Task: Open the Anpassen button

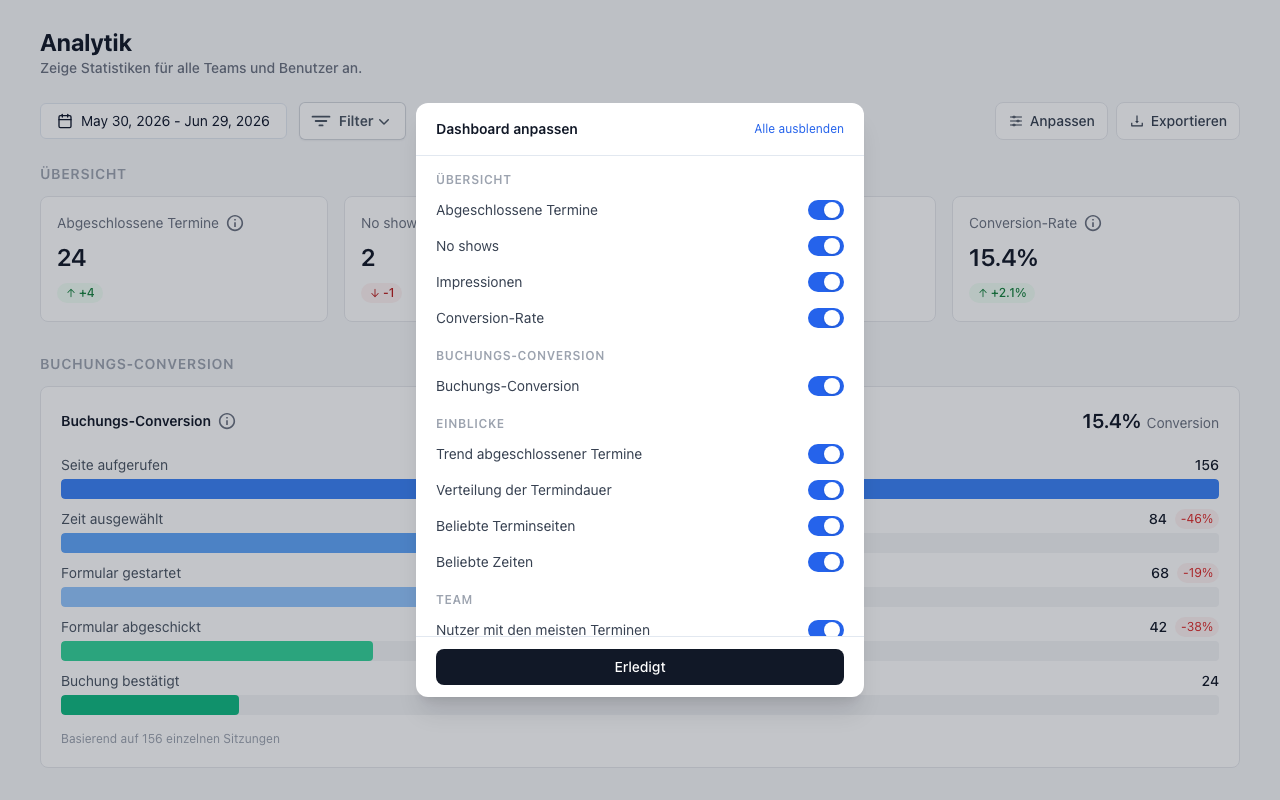Action: pos(1051,121)
